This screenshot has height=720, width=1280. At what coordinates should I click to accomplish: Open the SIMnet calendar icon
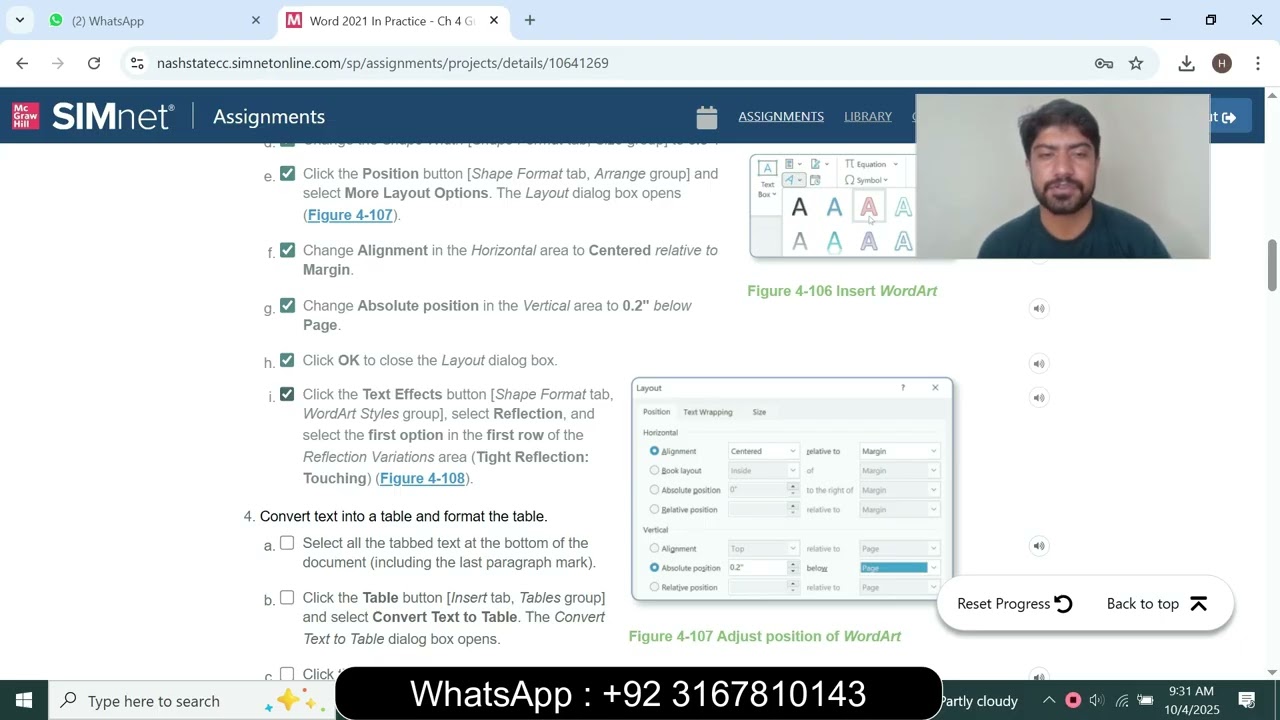(707, 117)
